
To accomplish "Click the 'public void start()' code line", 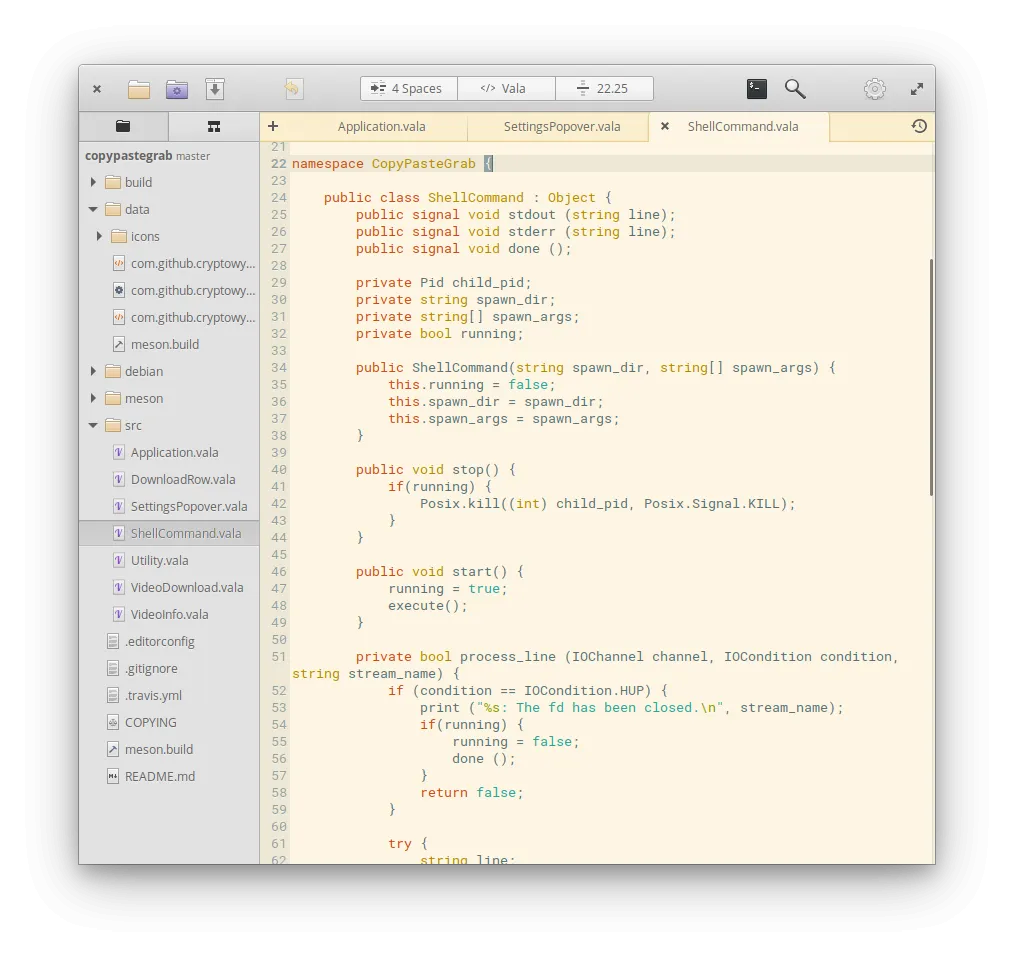I will [439, 572].
